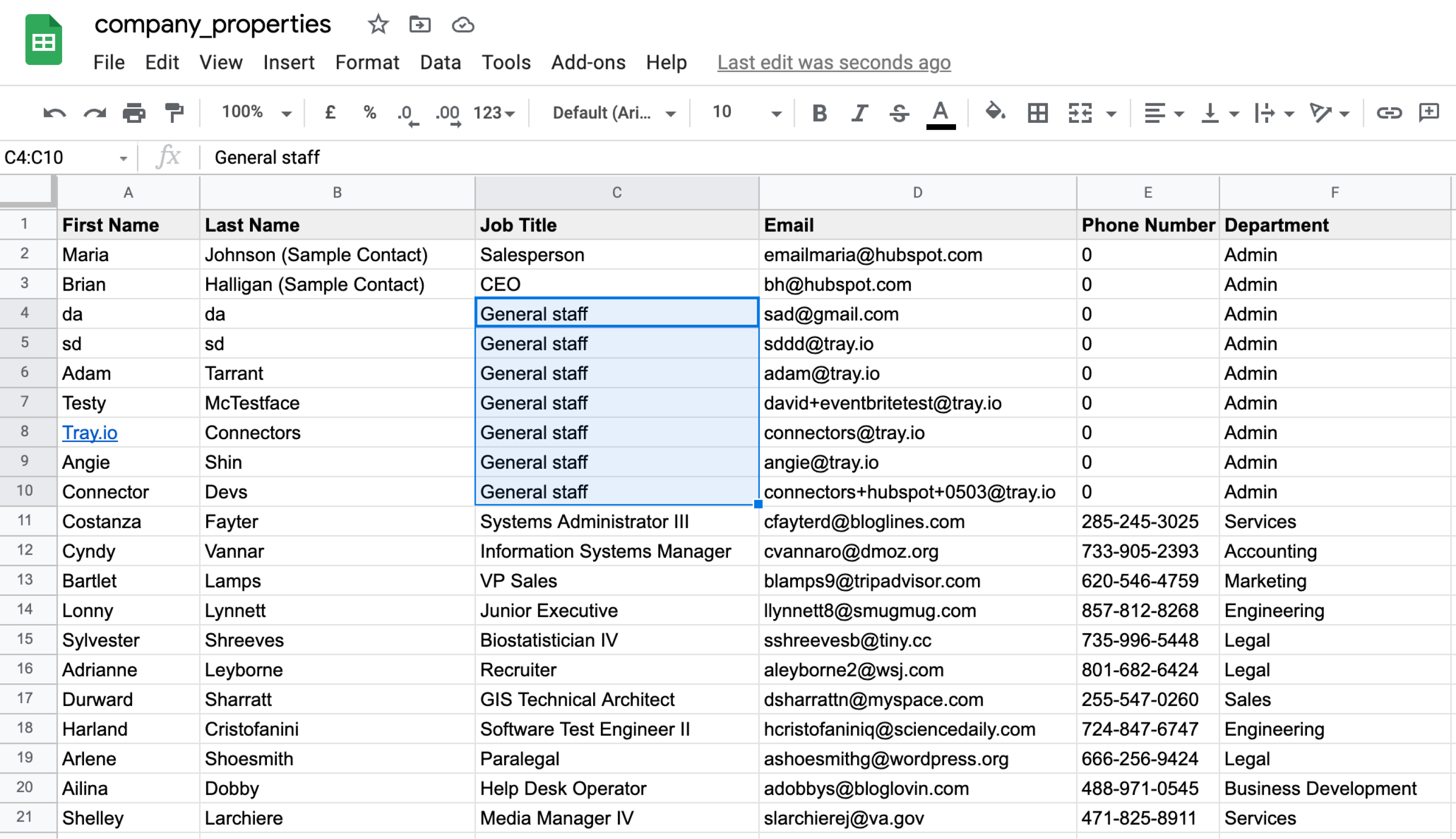Toggle bold formatting
Viewport: 1456px width, 839px height.
819,113
